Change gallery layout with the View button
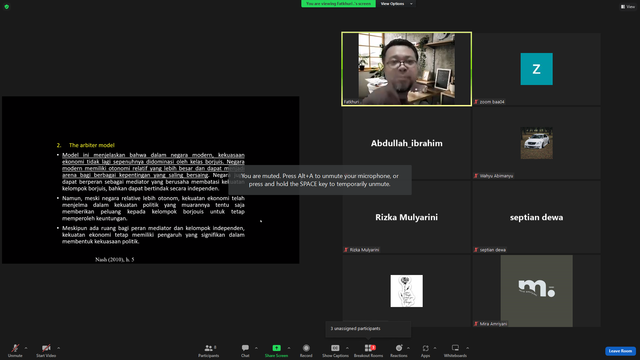 pos(628,7)
